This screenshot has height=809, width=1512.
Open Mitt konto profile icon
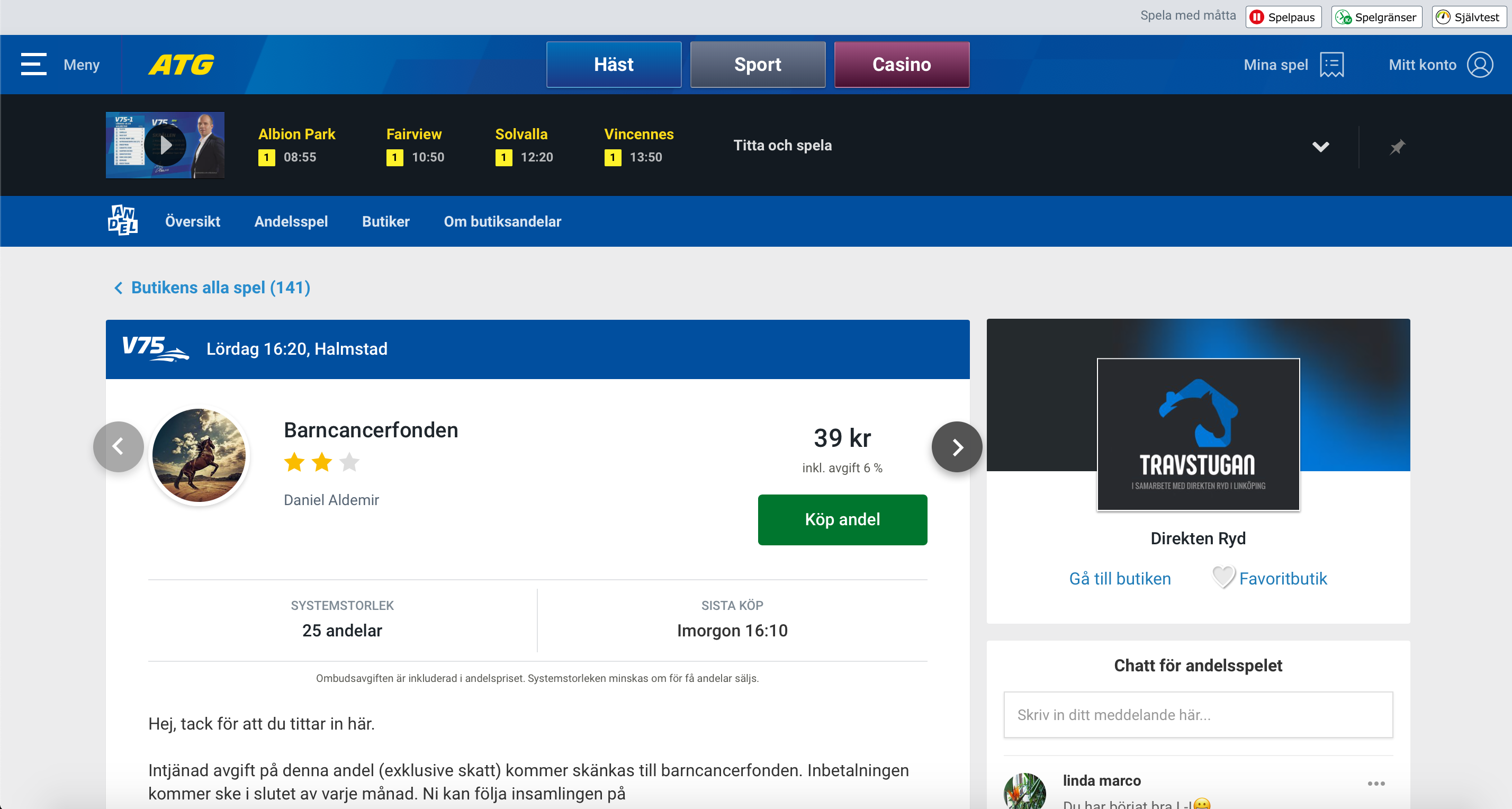pos(1480,64)
